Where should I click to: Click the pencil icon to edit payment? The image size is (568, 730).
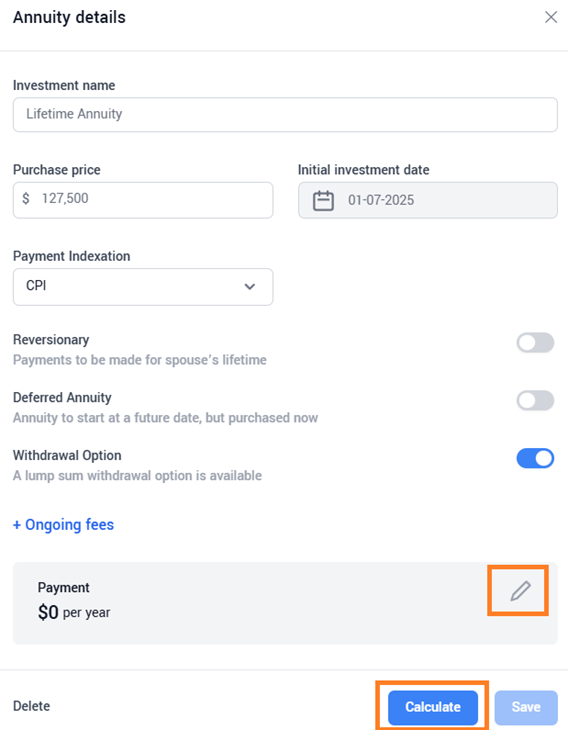(520, 591)
